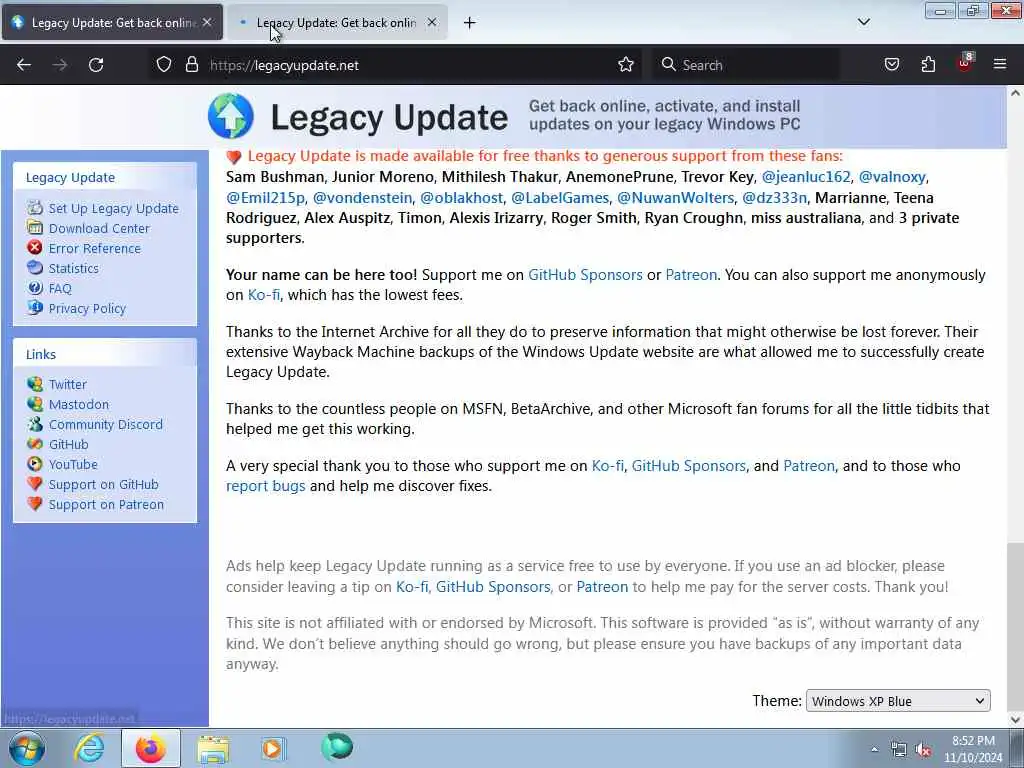Open the extensions puzzle icon
1024x768 pixels.
tap(928, 65)
